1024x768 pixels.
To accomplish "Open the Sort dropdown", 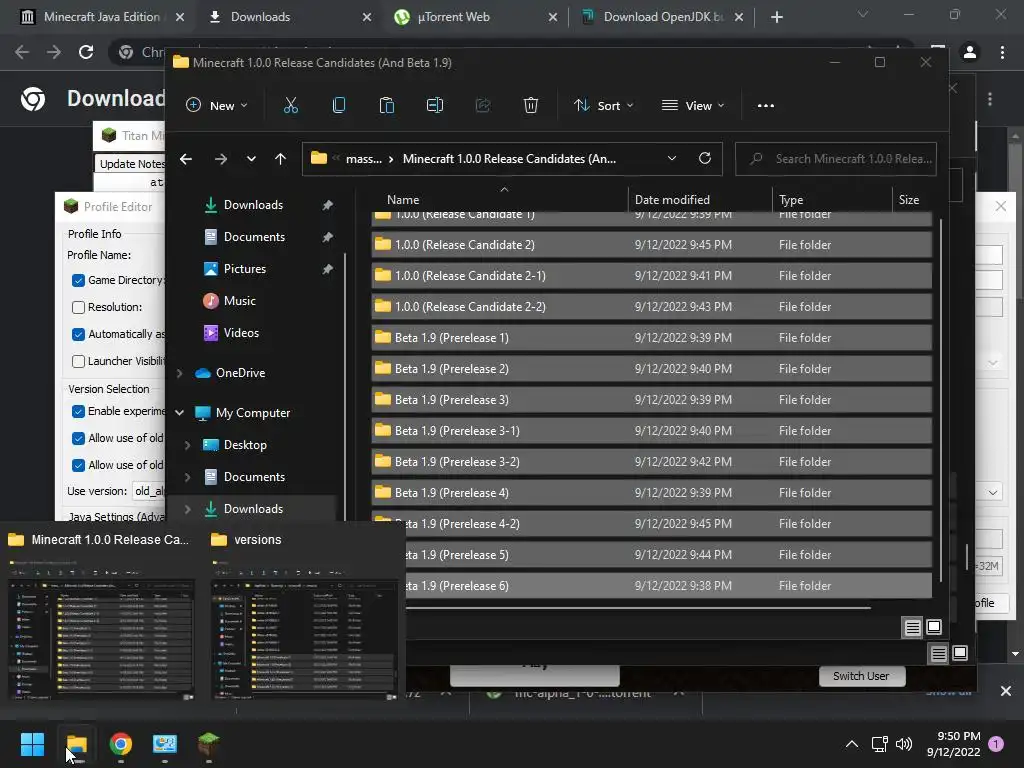I will tap(603, 105).
